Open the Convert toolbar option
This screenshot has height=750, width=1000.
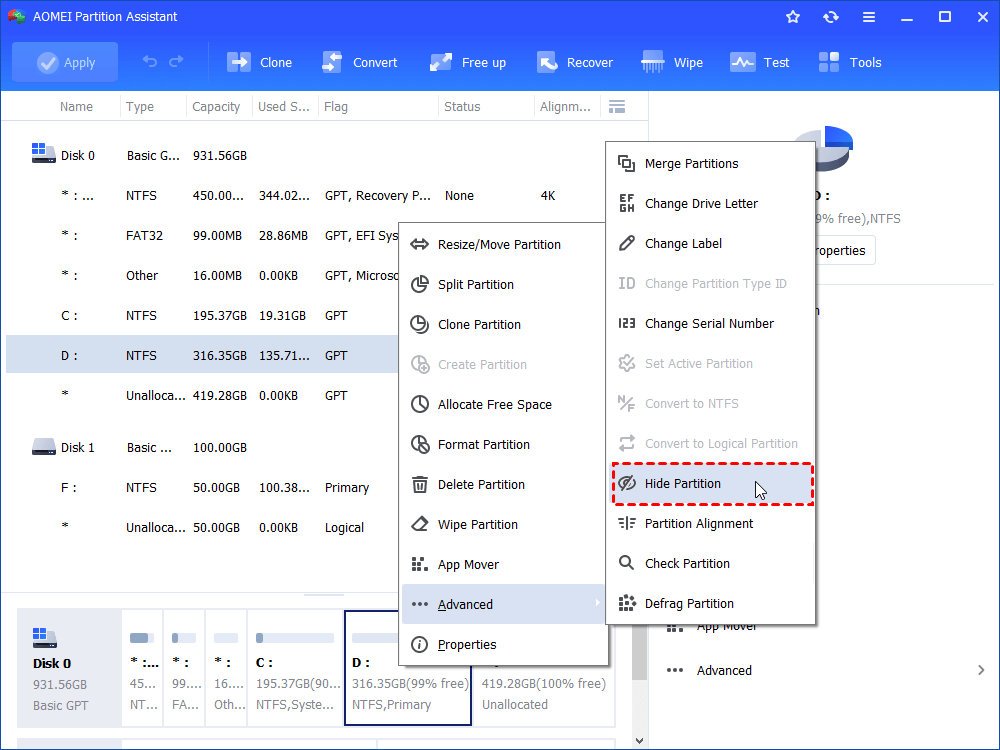click(x=360, y=62)
